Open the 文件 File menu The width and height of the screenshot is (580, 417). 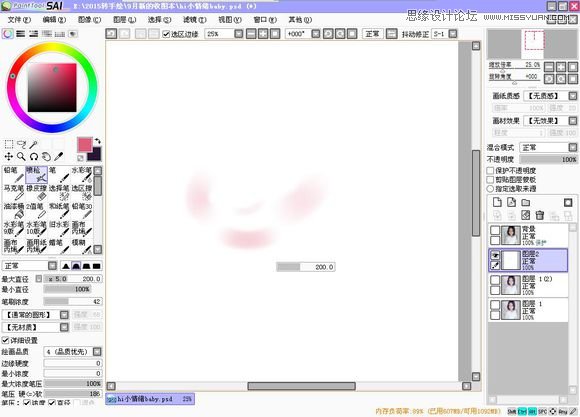point(19,20)
